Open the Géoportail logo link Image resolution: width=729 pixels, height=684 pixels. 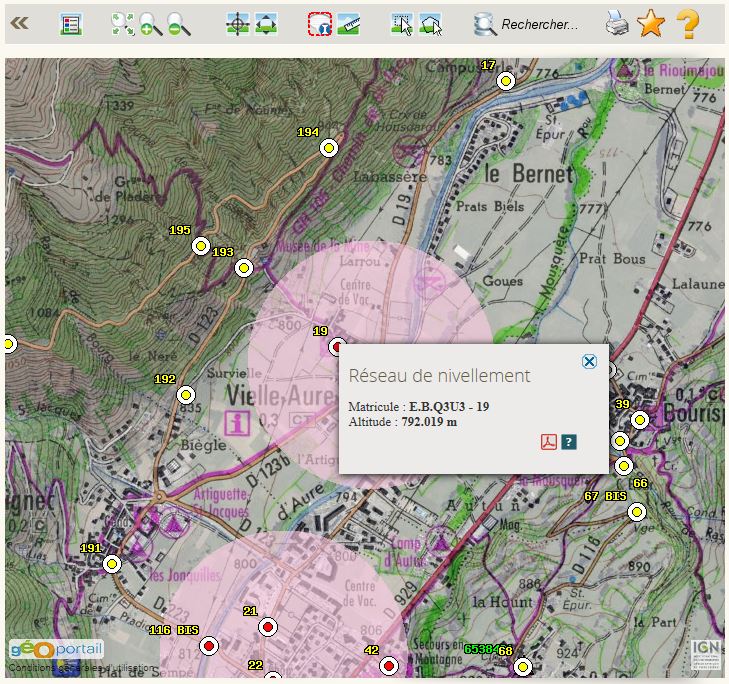coord(56,649)
